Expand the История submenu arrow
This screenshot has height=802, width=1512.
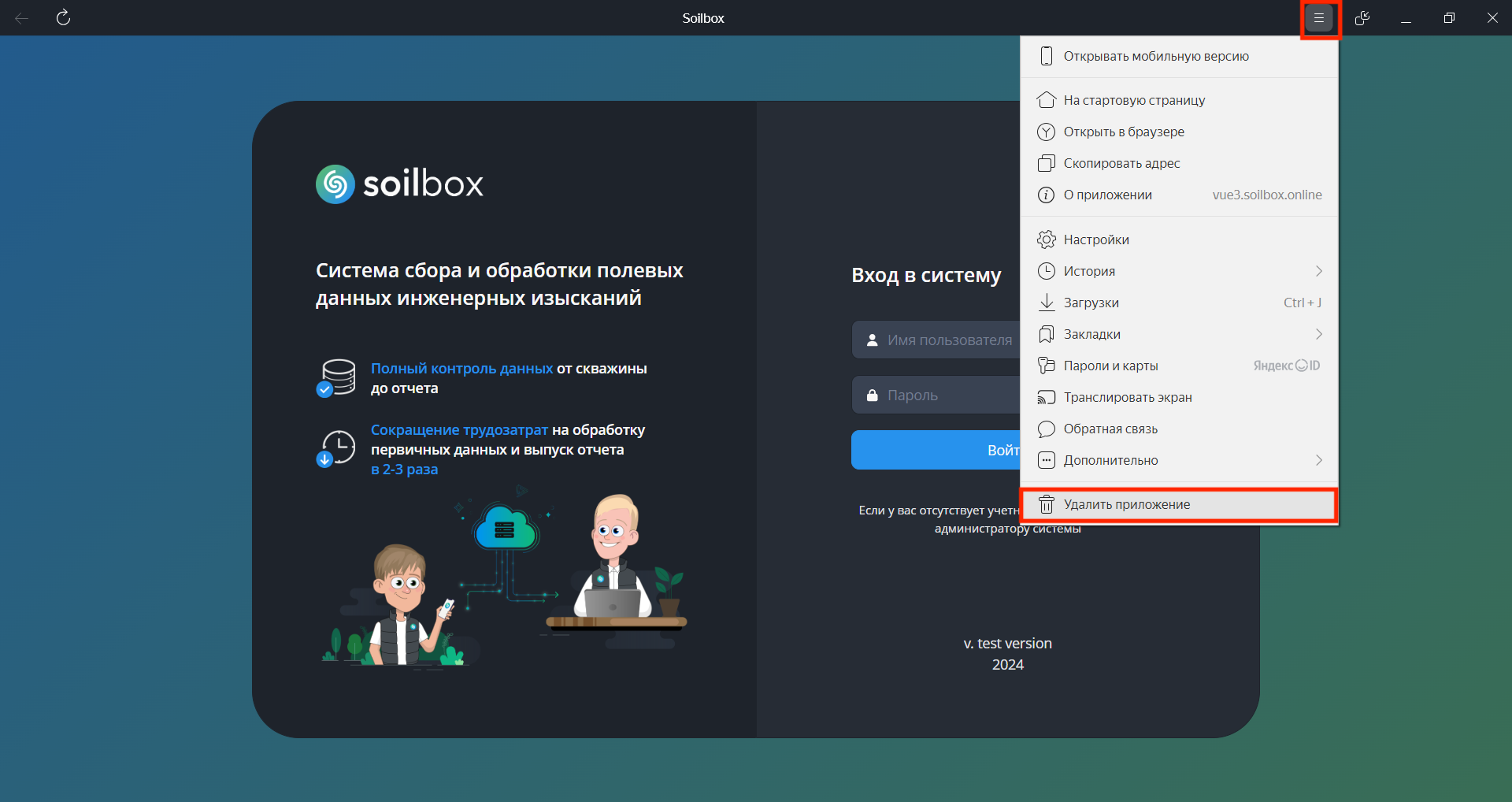[x=1318, y=271]
